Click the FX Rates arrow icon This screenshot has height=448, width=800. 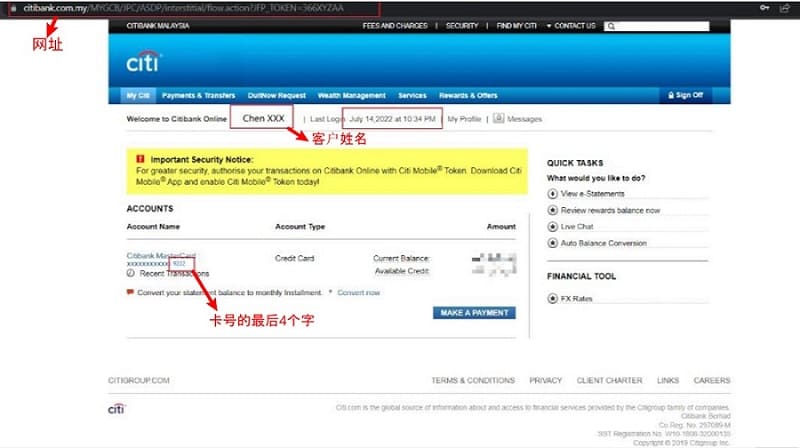552,298
